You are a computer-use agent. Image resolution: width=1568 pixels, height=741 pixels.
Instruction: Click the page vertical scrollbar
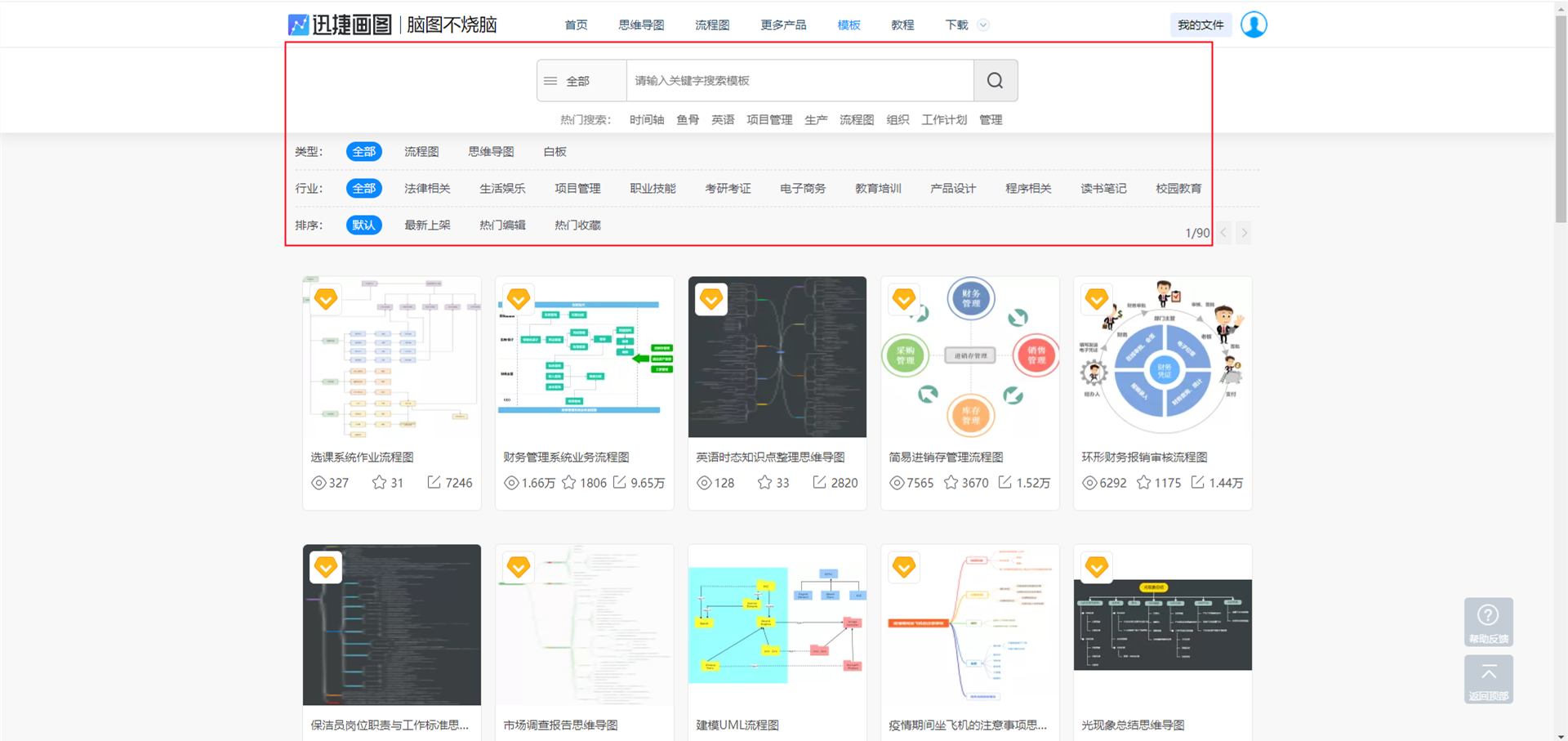pos(1561,123)
